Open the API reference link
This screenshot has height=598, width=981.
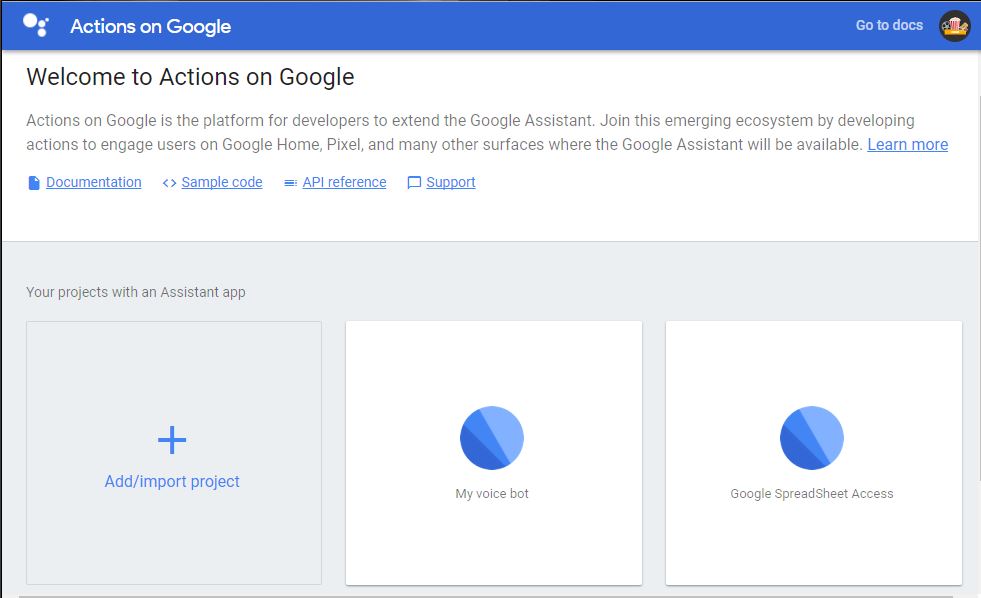click(345, 182)
